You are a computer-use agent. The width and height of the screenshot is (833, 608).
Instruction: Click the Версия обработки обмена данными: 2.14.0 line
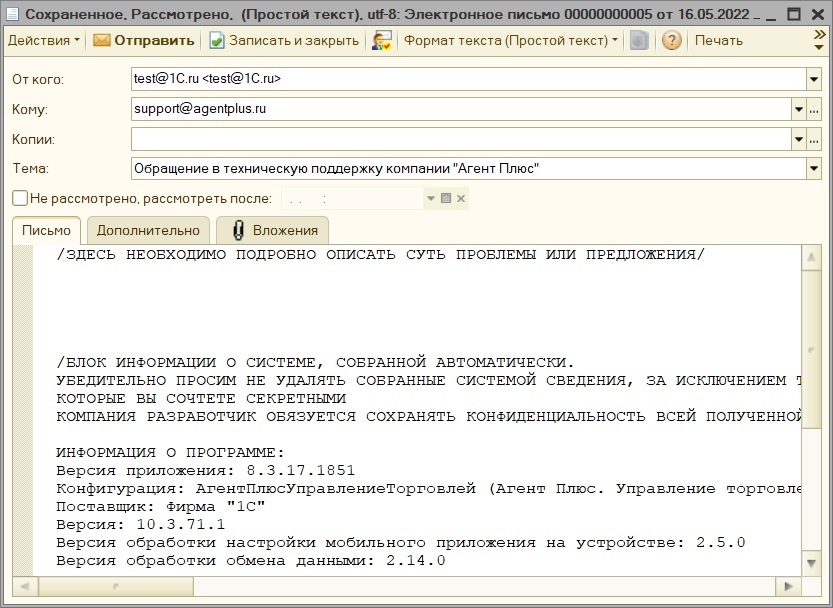coord(251,561)
